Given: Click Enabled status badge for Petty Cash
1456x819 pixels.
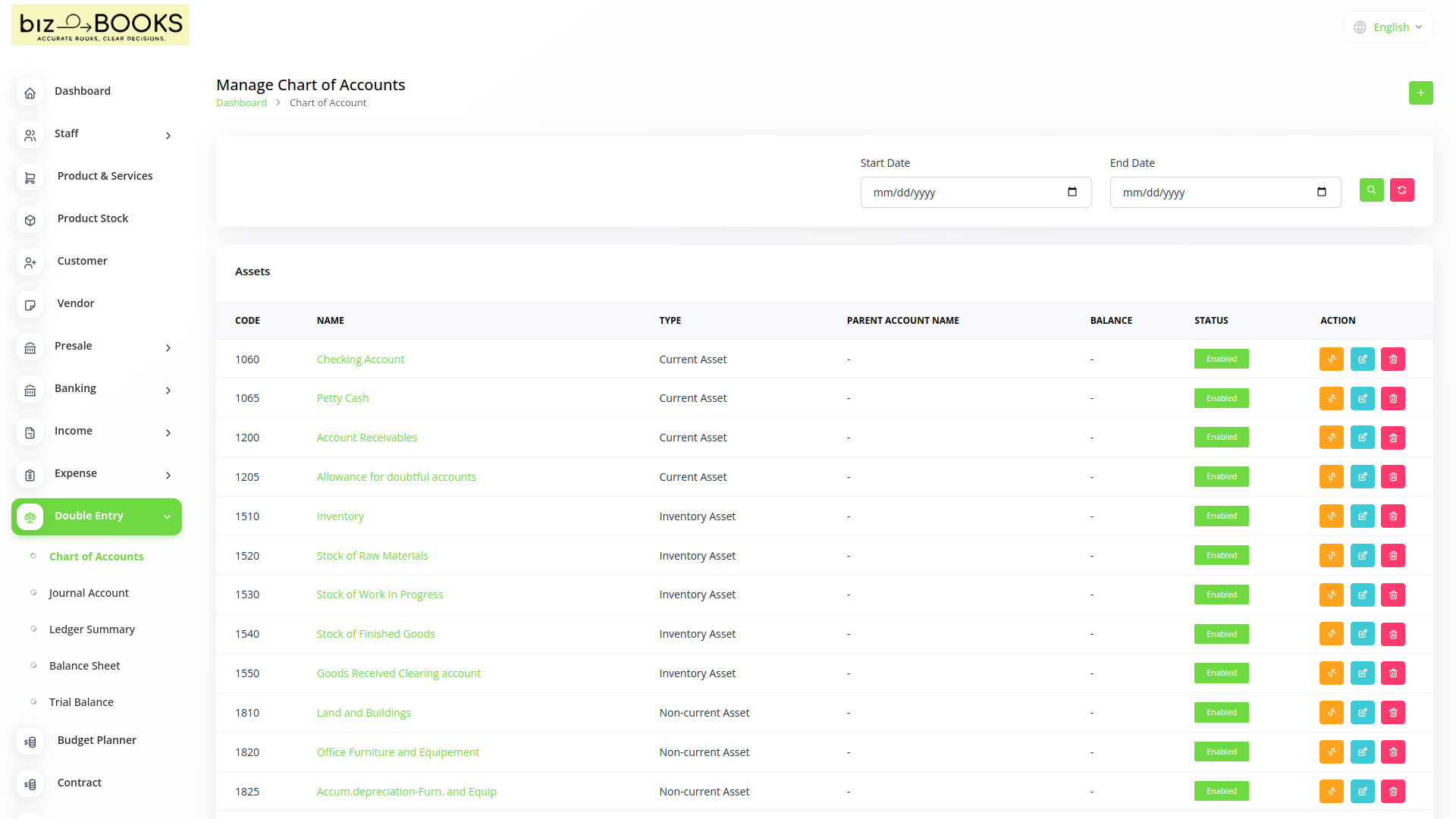Looking at the screenshot, I should [x=1221, y=399].
